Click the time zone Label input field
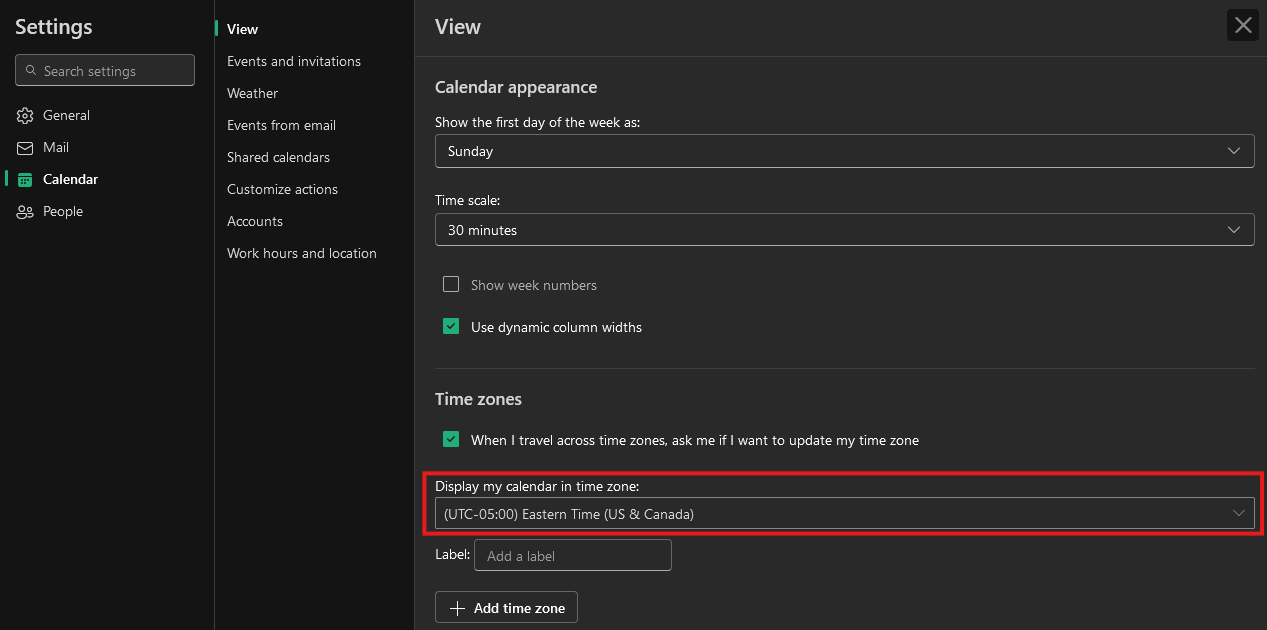 pyautogui.click(x=573, y=556)
